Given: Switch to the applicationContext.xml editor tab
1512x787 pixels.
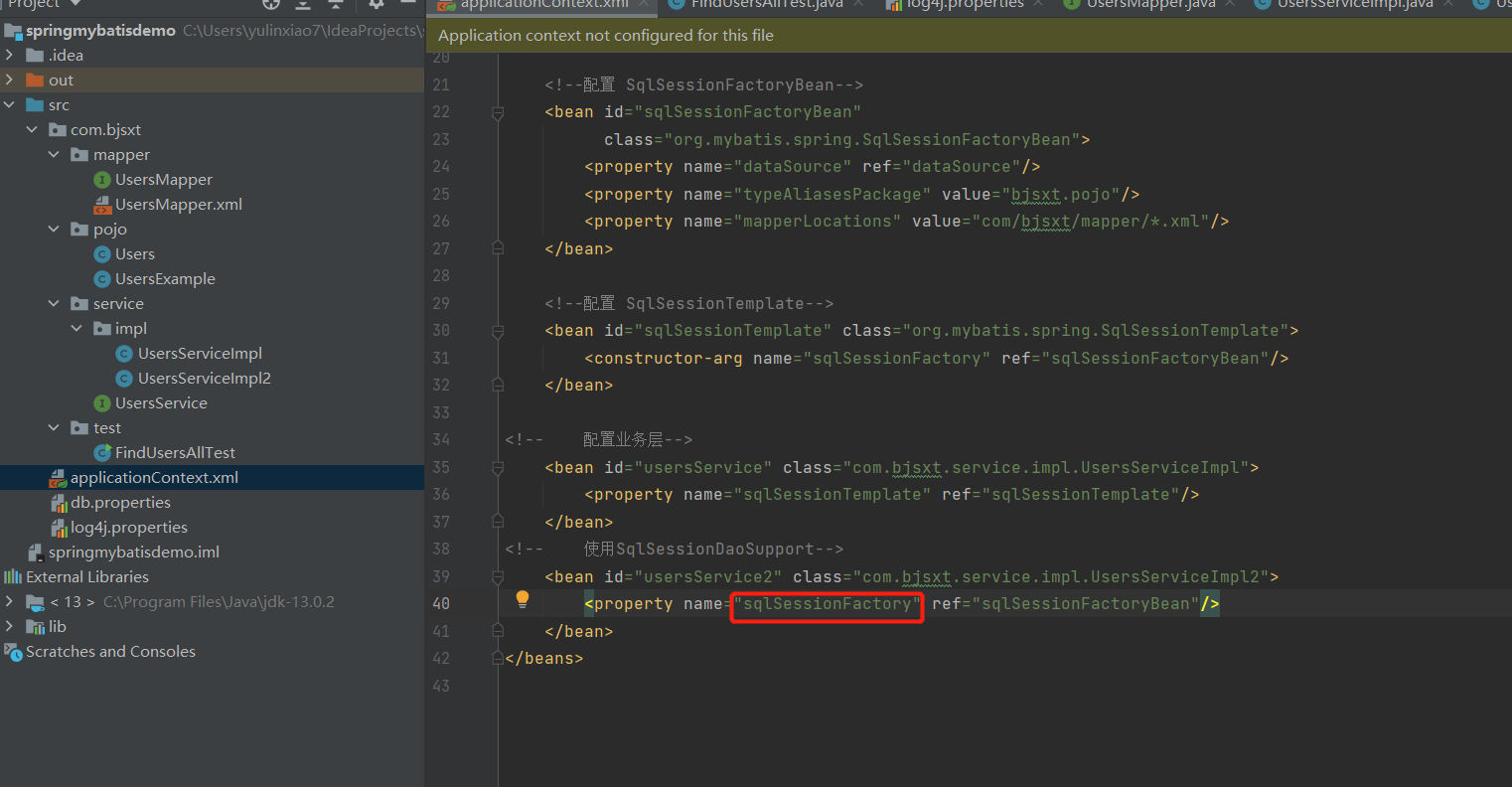Looking at the screenshot, I should (543, 4).
